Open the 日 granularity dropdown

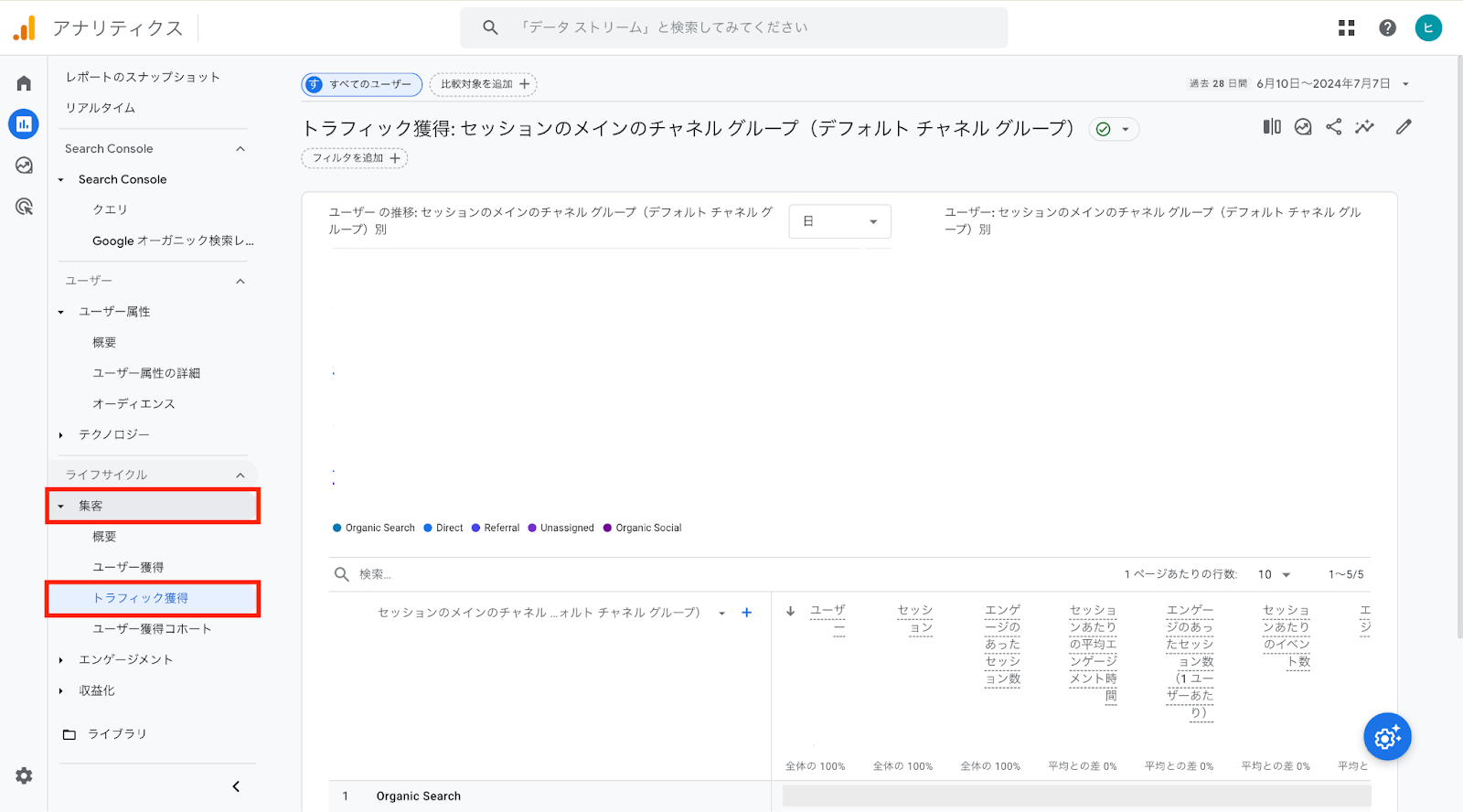click(839, 221)
